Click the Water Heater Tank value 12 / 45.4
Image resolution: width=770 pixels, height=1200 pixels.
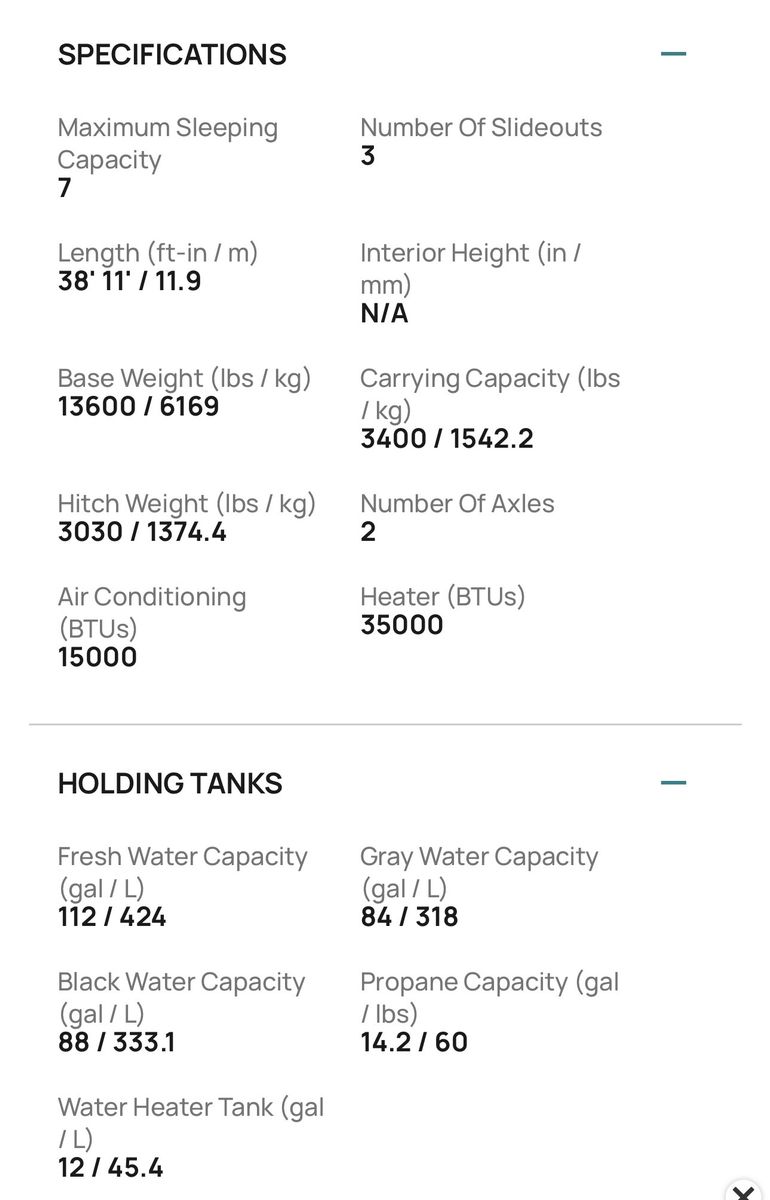click(x=110, y=1167)
